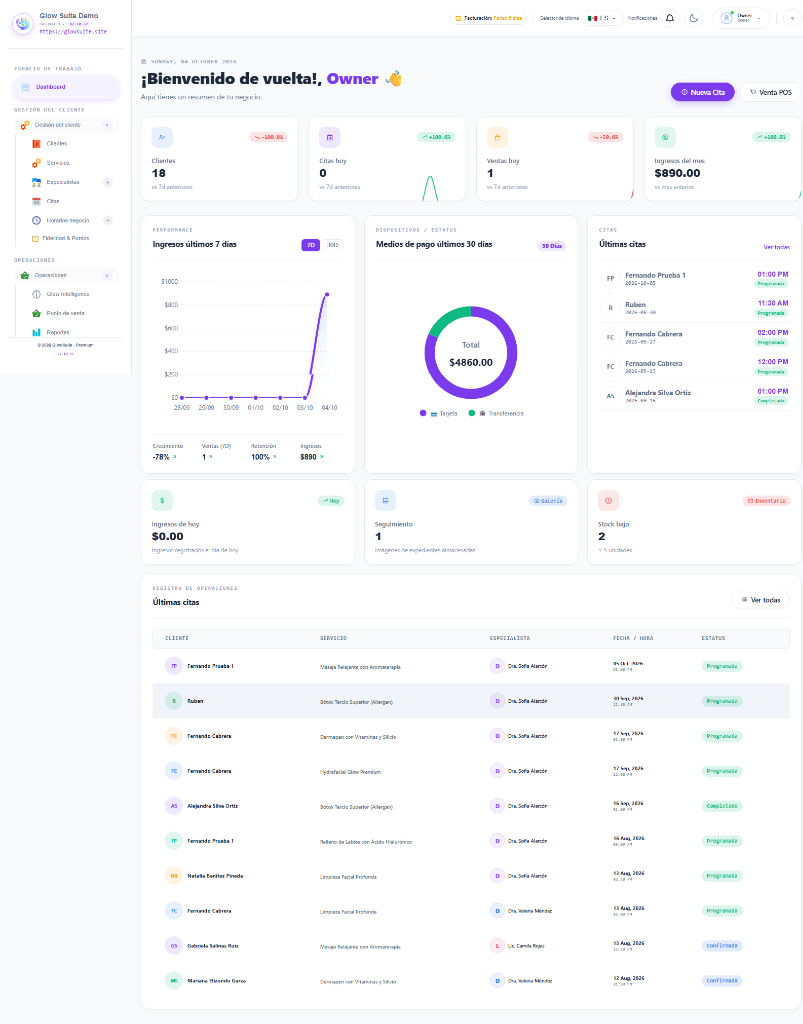Screen dimensions: 803x1024
Task: Click Ver todas button above appointments table
Action: [761, 600]
